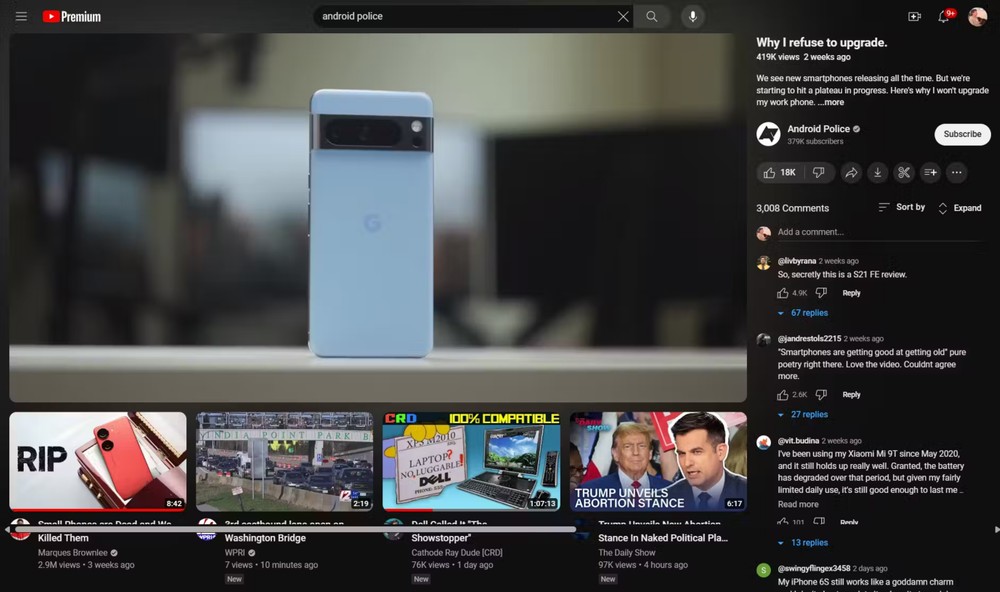Open @swingyflingex3458 green S avatar

(763, 570)
